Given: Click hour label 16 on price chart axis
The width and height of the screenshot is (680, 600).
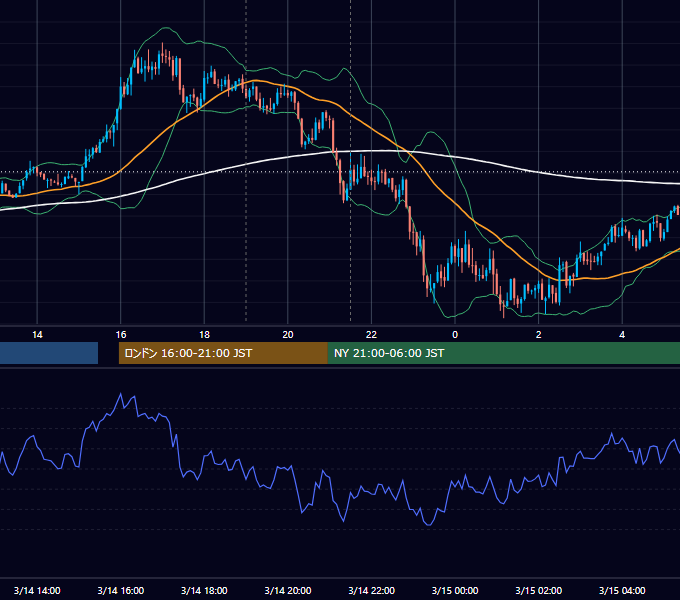Looking at the screenshot, I should (121, 335).
